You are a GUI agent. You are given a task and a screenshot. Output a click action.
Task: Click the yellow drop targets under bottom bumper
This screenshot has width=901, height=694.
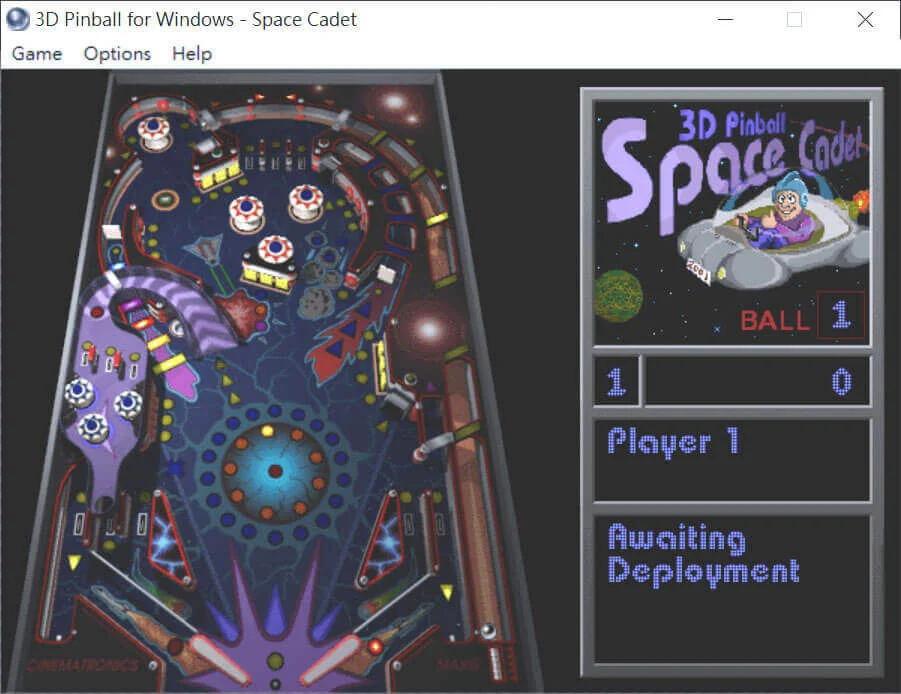[267, 277]
